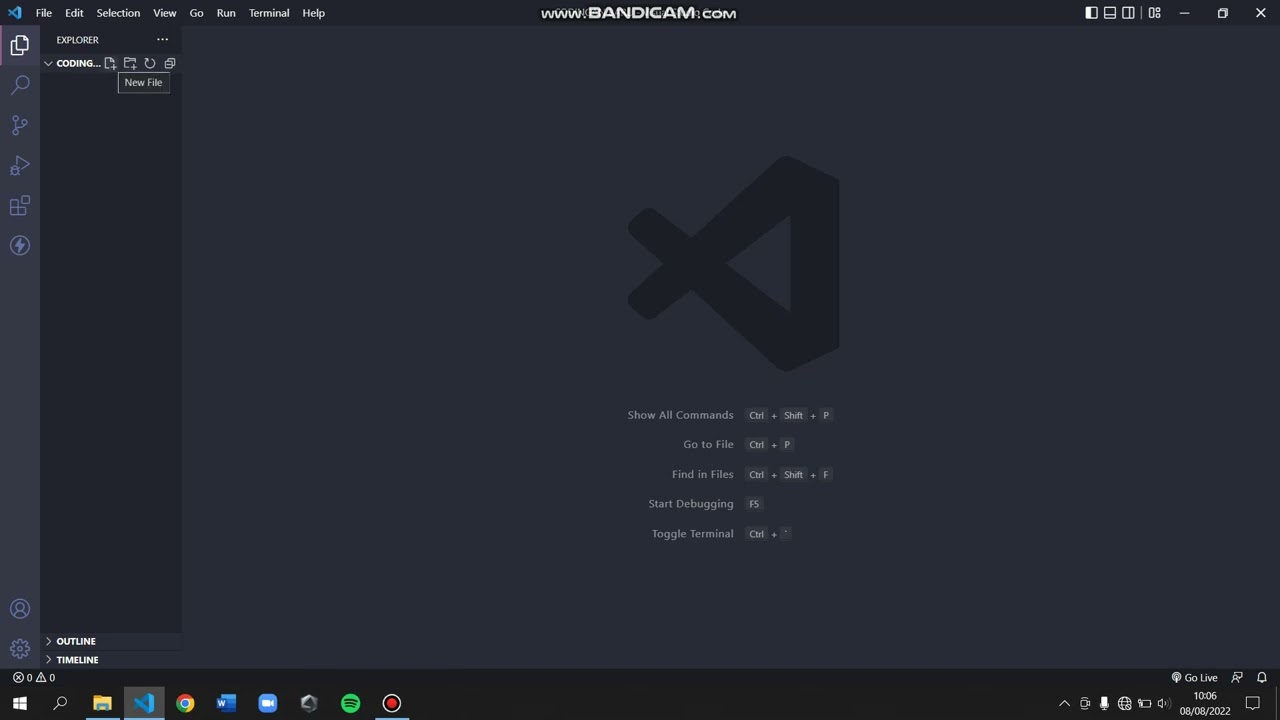Click the VS Code taskbar icon
This screenshot has width=1280, height=720.
144,703
